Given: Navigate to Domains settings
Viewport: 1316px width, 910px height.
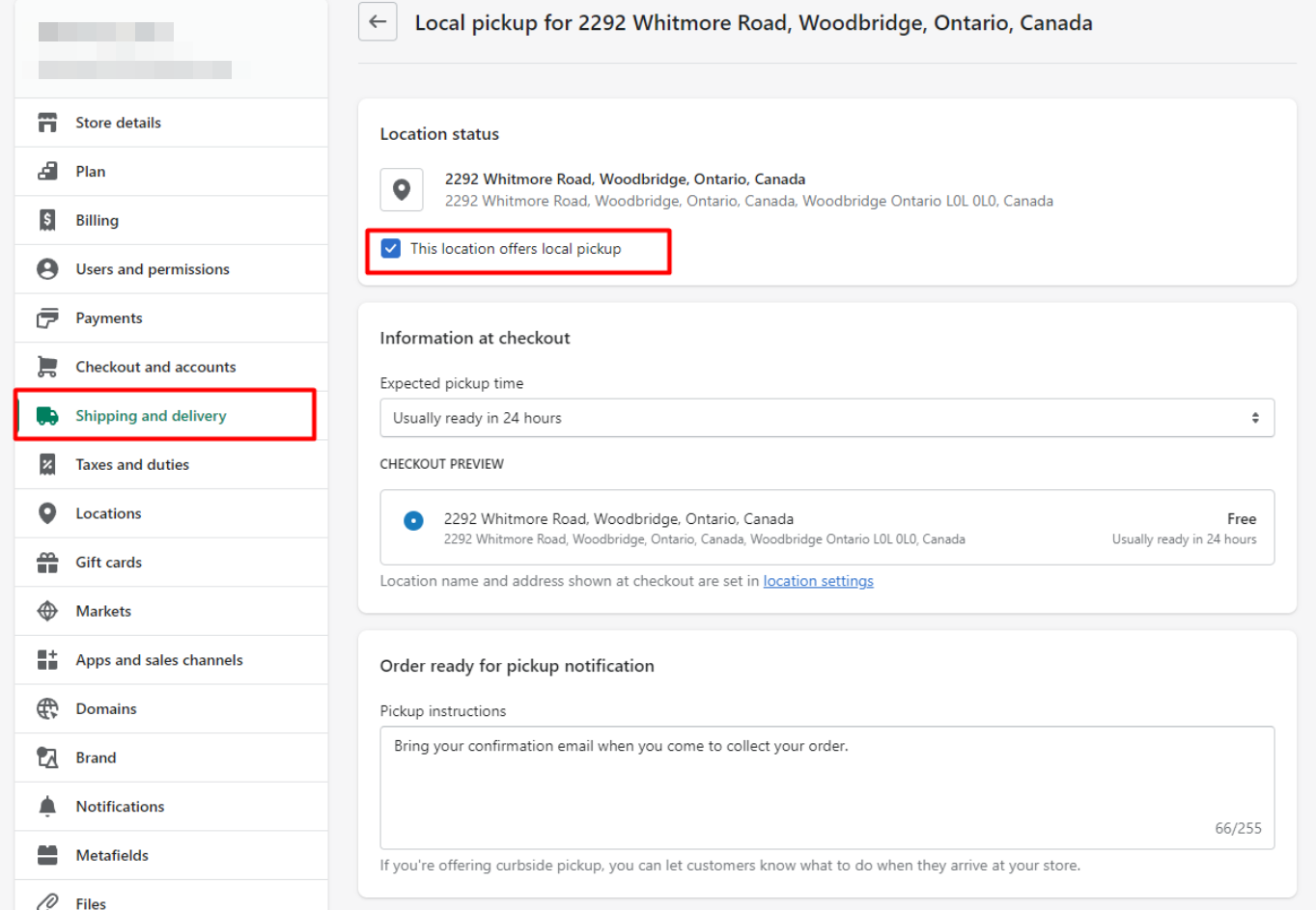Looking at the screenshot, I should [x=106, y=709].
